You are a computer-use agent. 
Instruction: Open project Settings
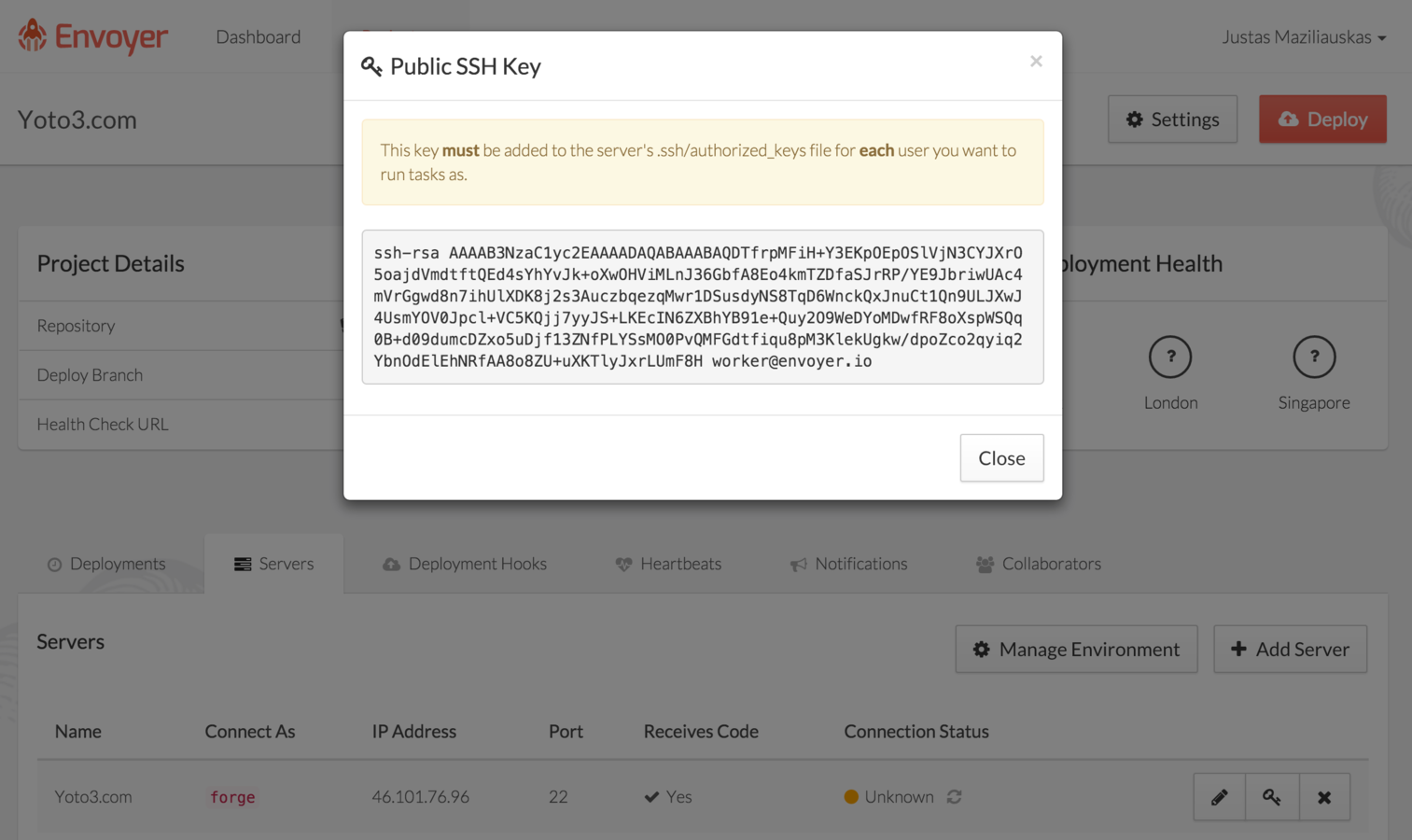click(1172, 119)
